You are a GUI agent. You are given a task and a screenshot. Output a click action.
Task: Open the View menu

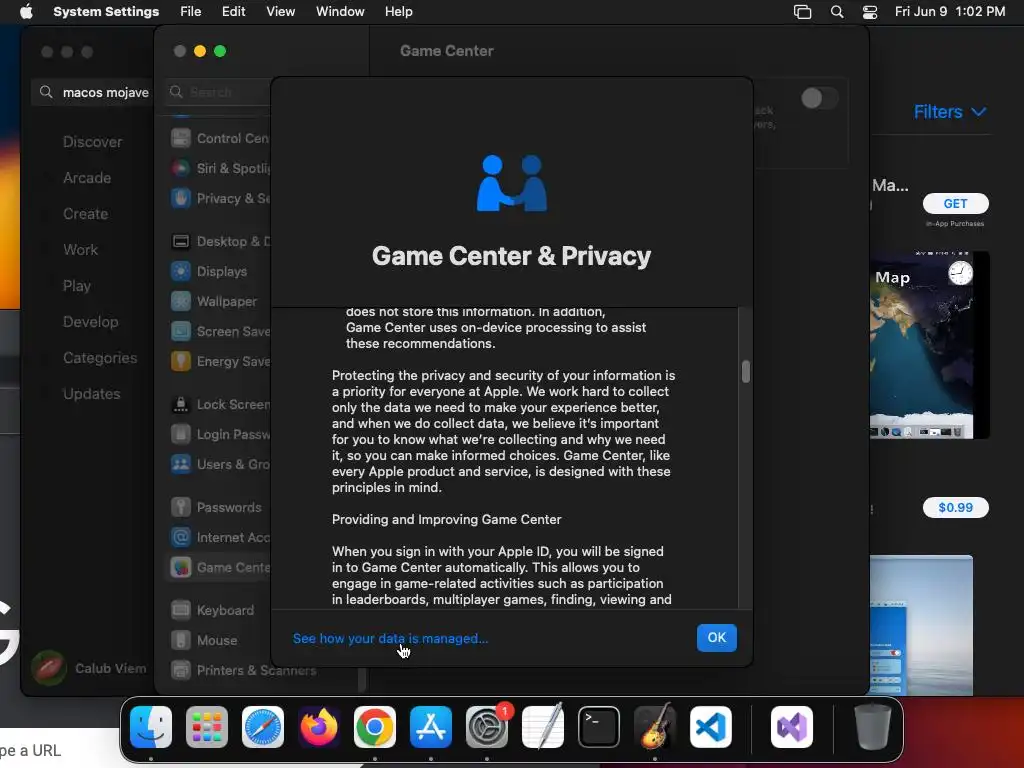(x=280, y=12)
